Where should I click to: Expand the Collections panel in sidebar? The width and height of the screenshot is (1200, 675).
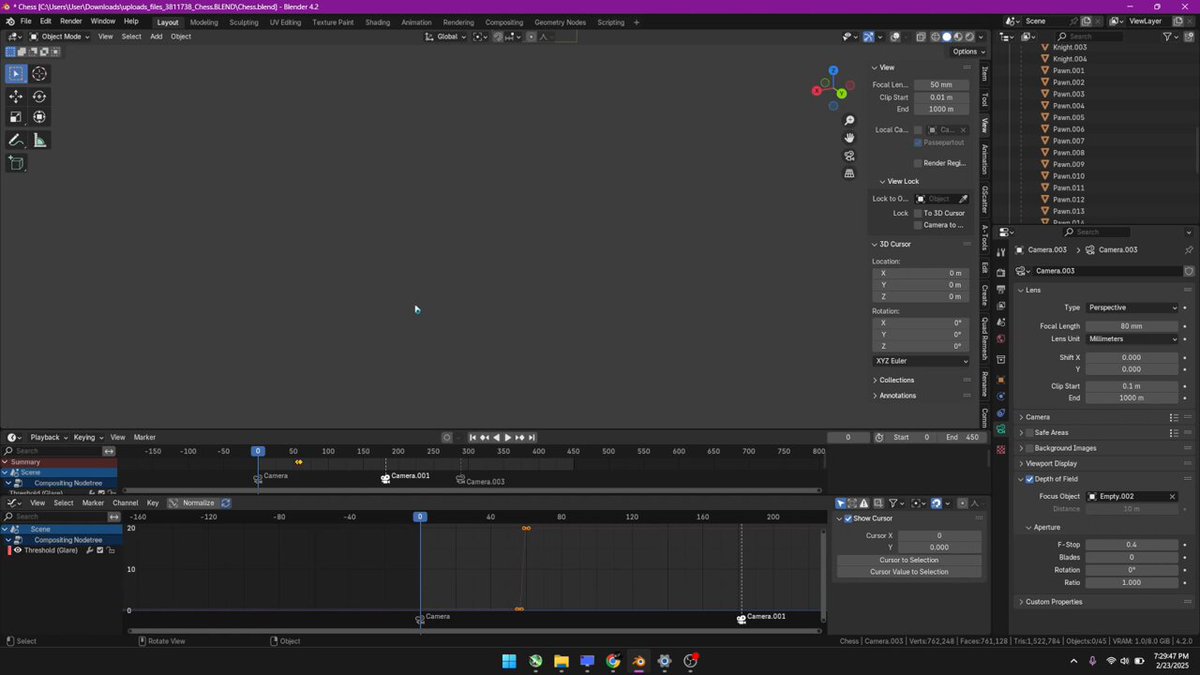[x=896, y=380]
